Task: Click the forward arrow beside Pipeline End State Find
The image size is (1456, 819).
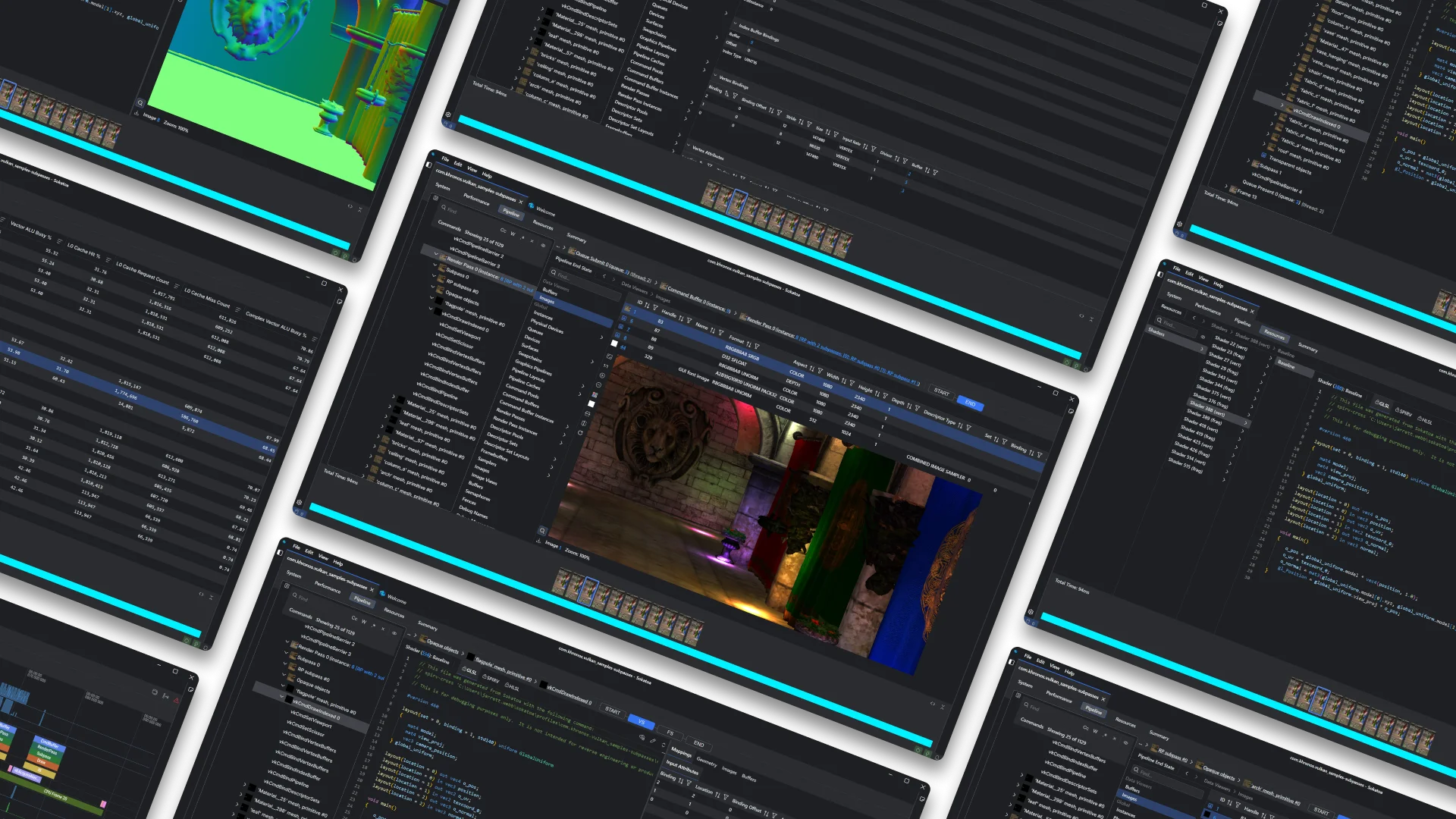Action: pos(613,279)
